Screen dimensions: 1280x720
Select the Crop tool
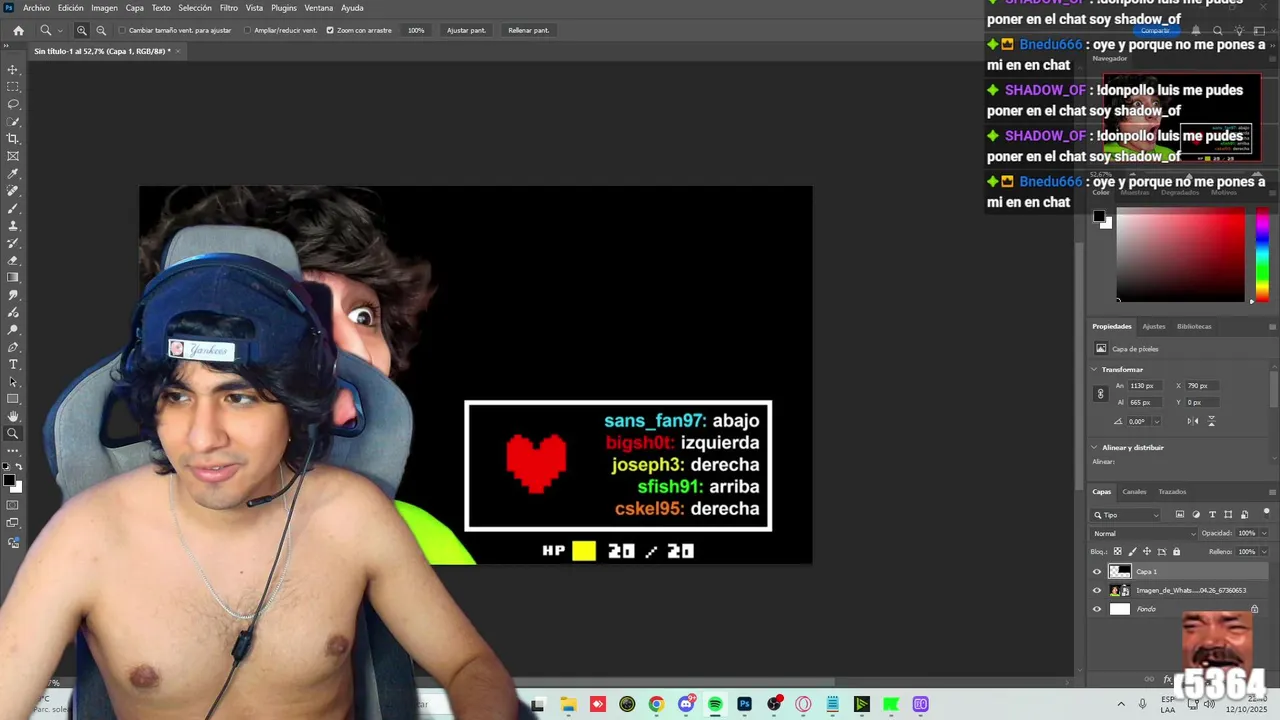coord(13,139)
